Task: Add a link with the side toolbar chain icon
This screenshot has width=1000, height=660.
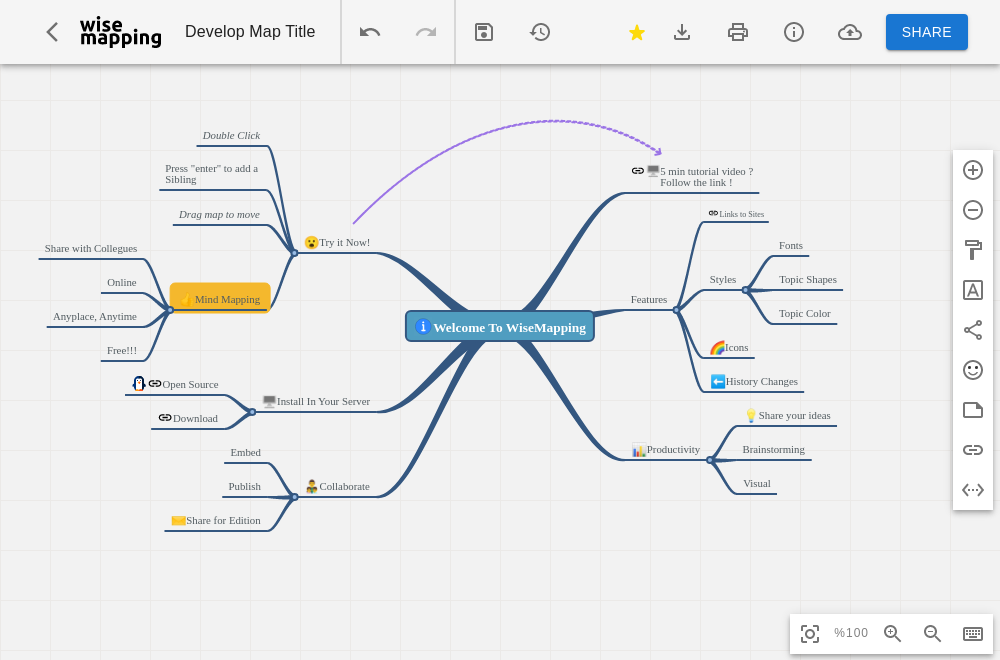Action: [973, 450]
